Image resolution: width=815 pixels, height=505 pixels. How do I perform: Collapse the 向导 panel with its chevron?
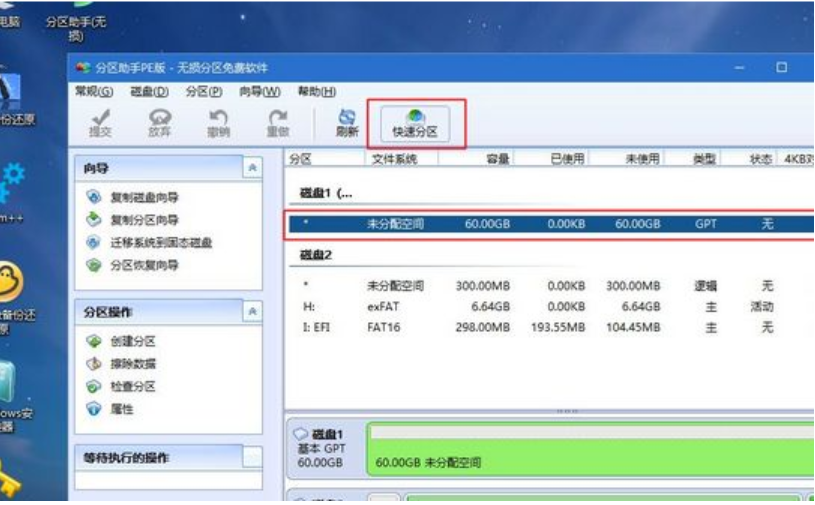tap(253, 168)
